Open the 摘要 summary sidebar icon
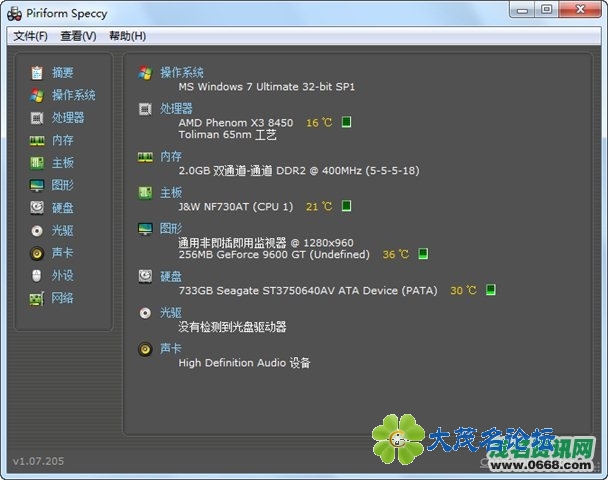The height and width of the screenshot is (480, 608). [x=37, y=73]
